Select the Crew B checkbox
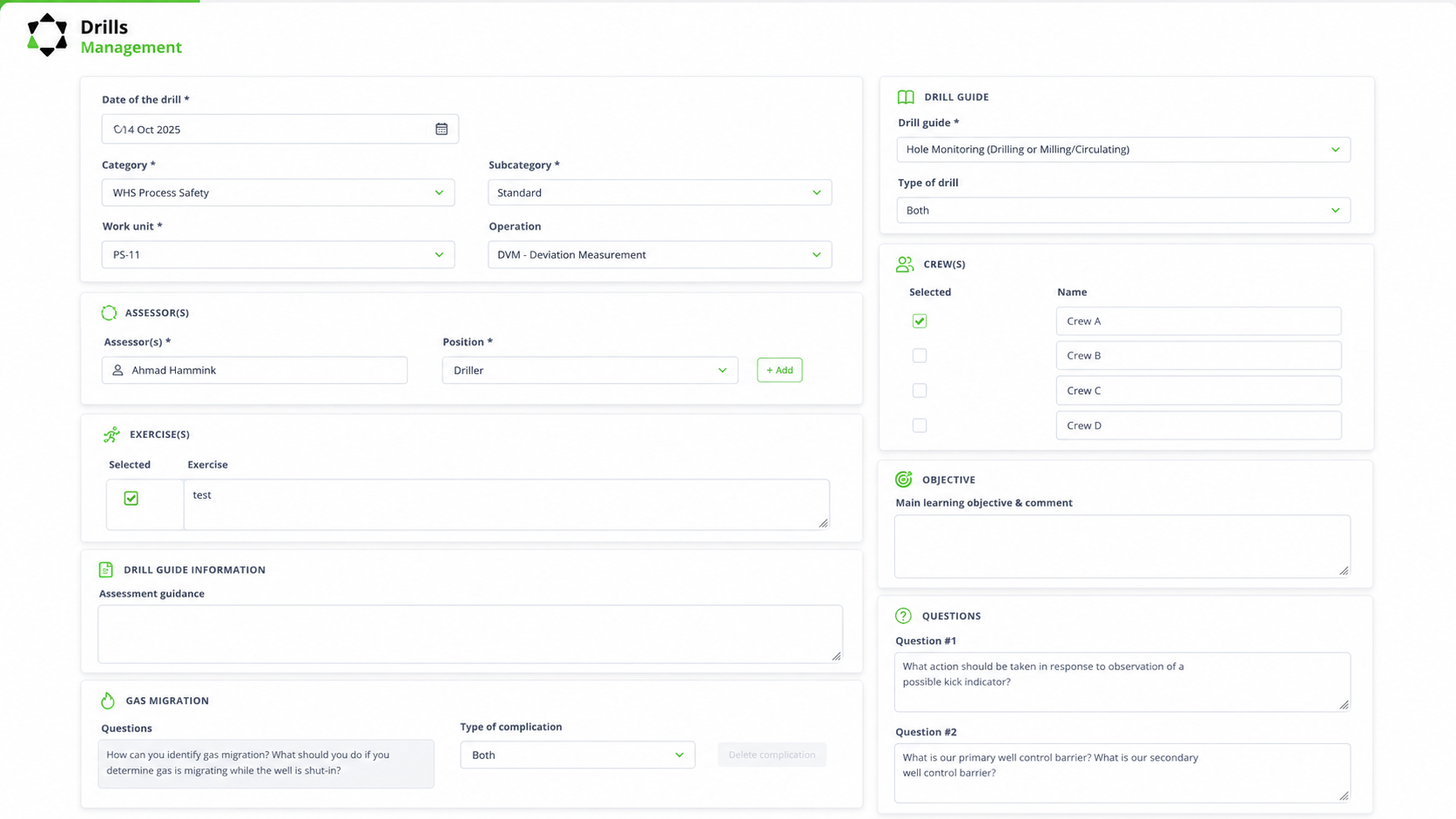Viewport: 1456px width, 819px height. click(x=920, y=355)
